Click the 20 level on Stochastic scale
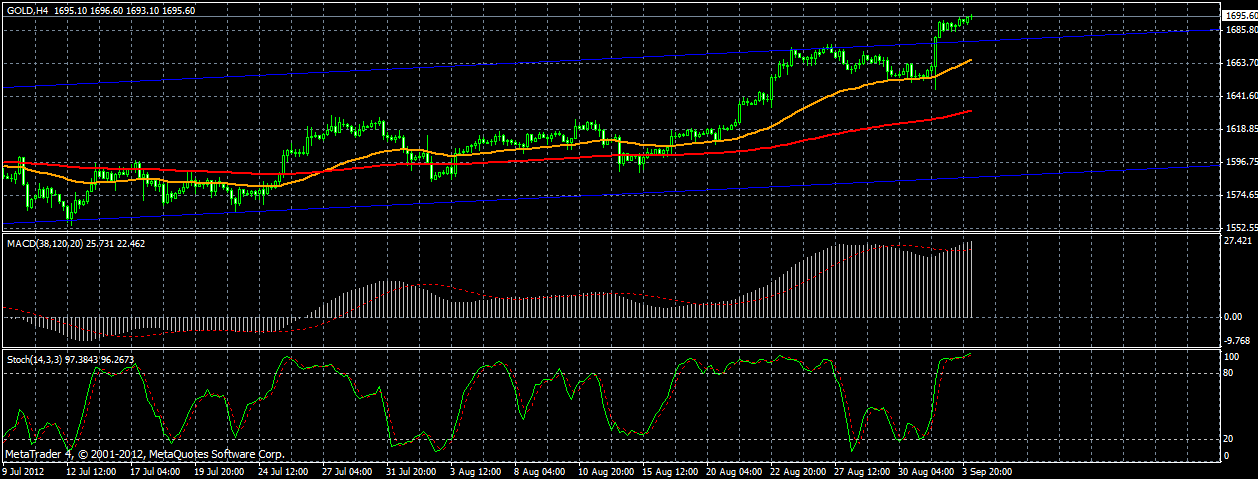 pyautogui.click(x=1229, y=439)
